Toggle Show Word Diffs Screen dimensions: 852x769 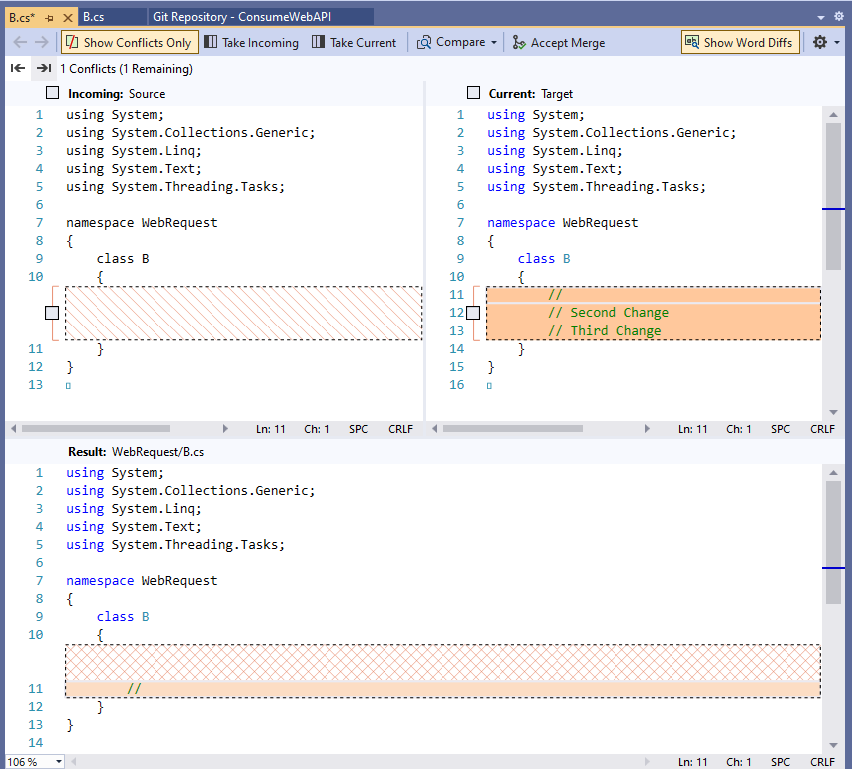coord(739,42)
